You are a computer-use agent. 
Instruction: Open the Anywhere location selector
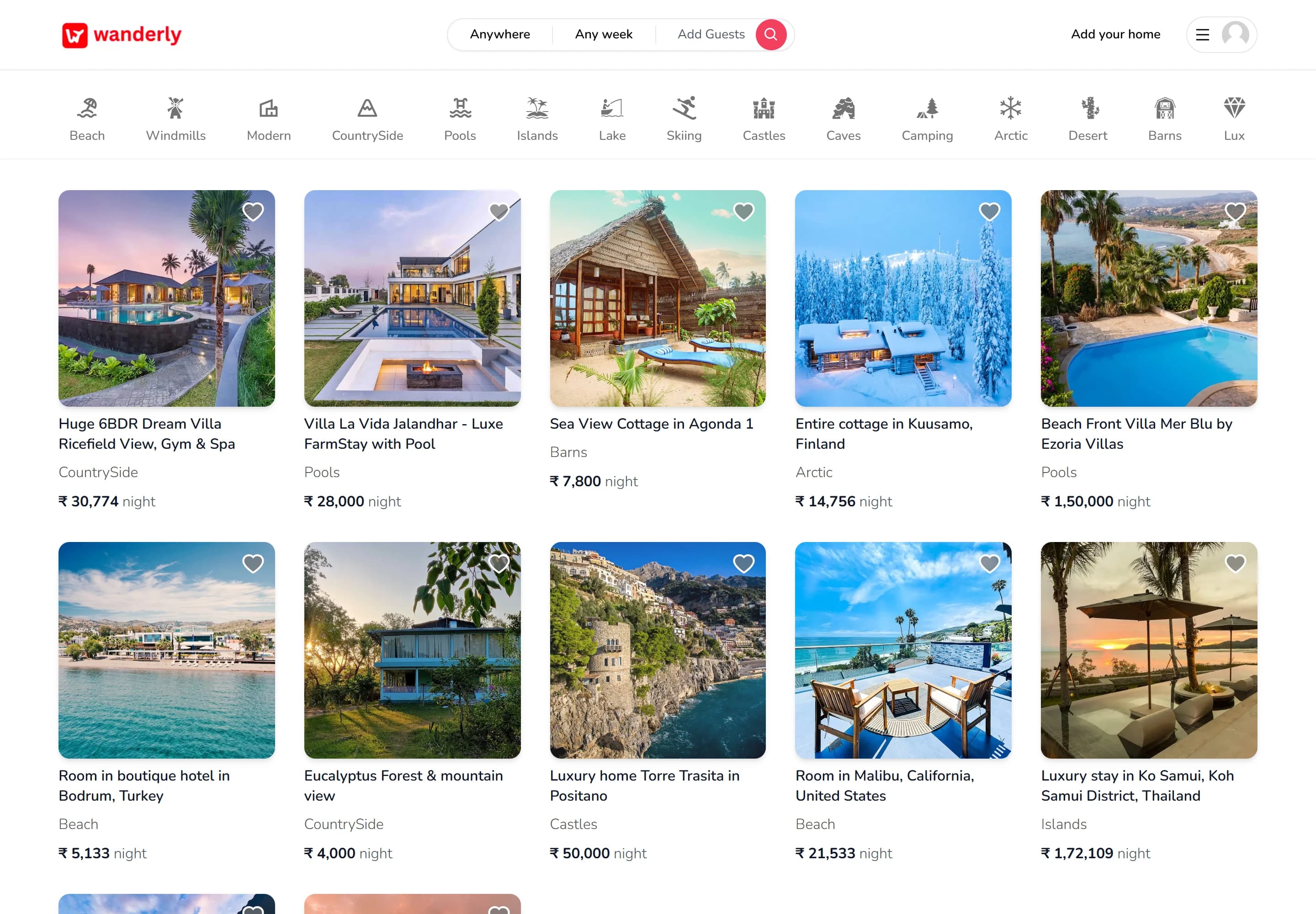click(x=500, y=34)
